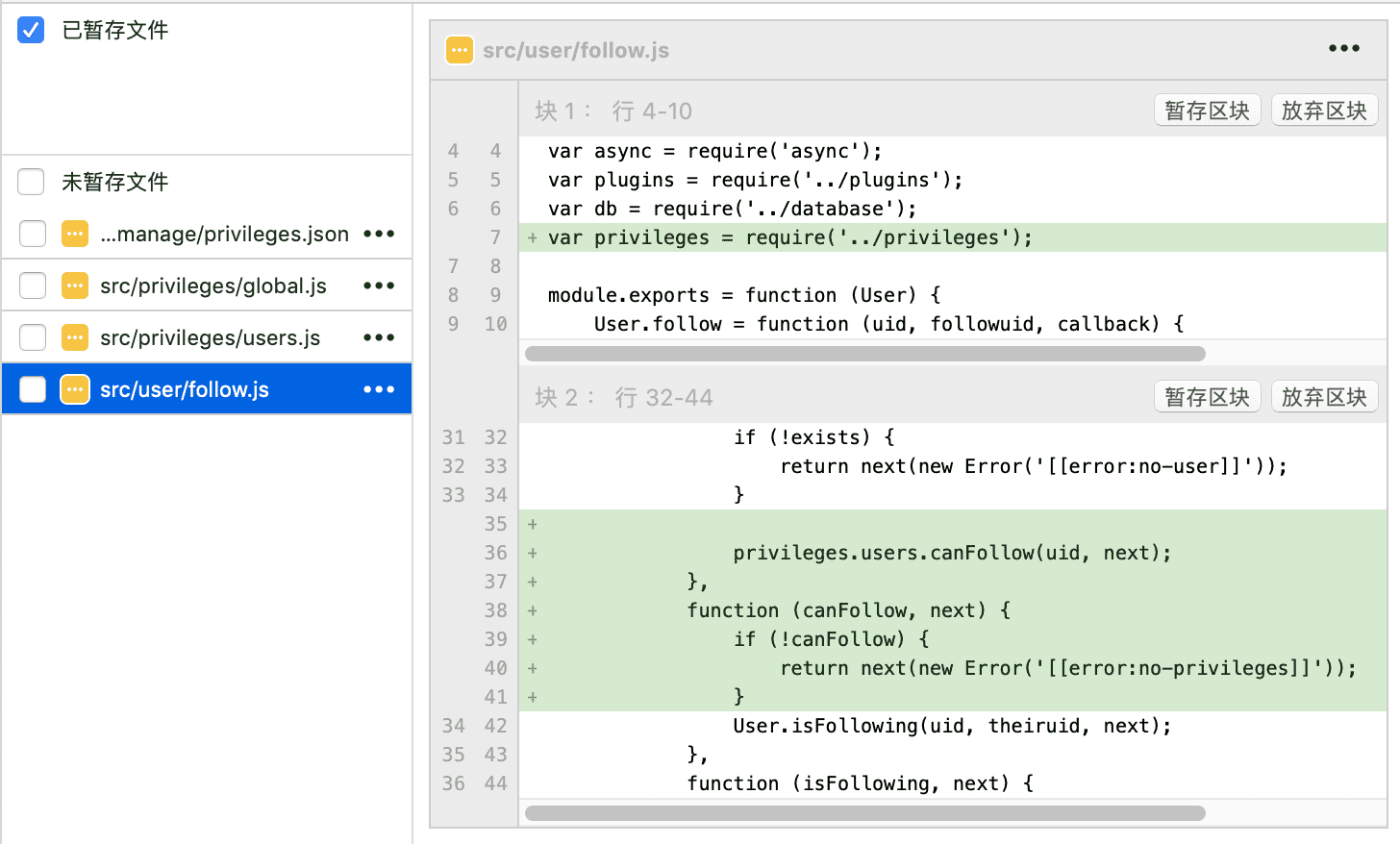Open more options for src/privileges/global.js
The width and height of the screenshot is (1400, 844).
point(379,285)
